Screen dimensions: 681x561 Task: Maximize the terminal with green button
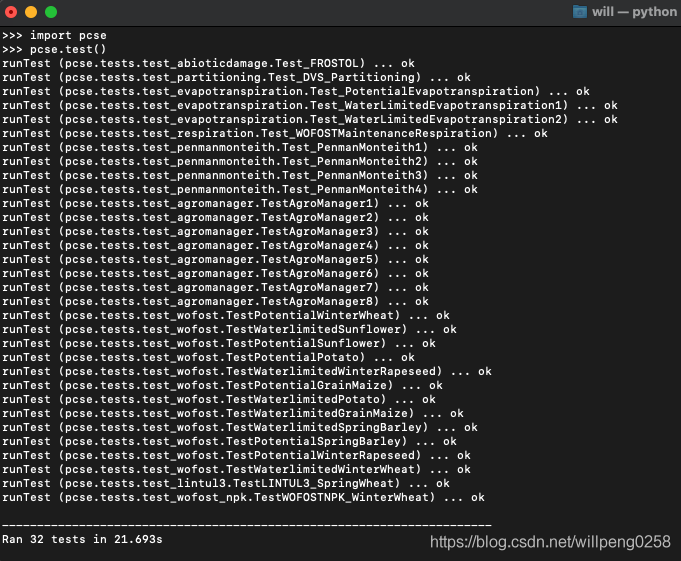[x=51, y=12]
